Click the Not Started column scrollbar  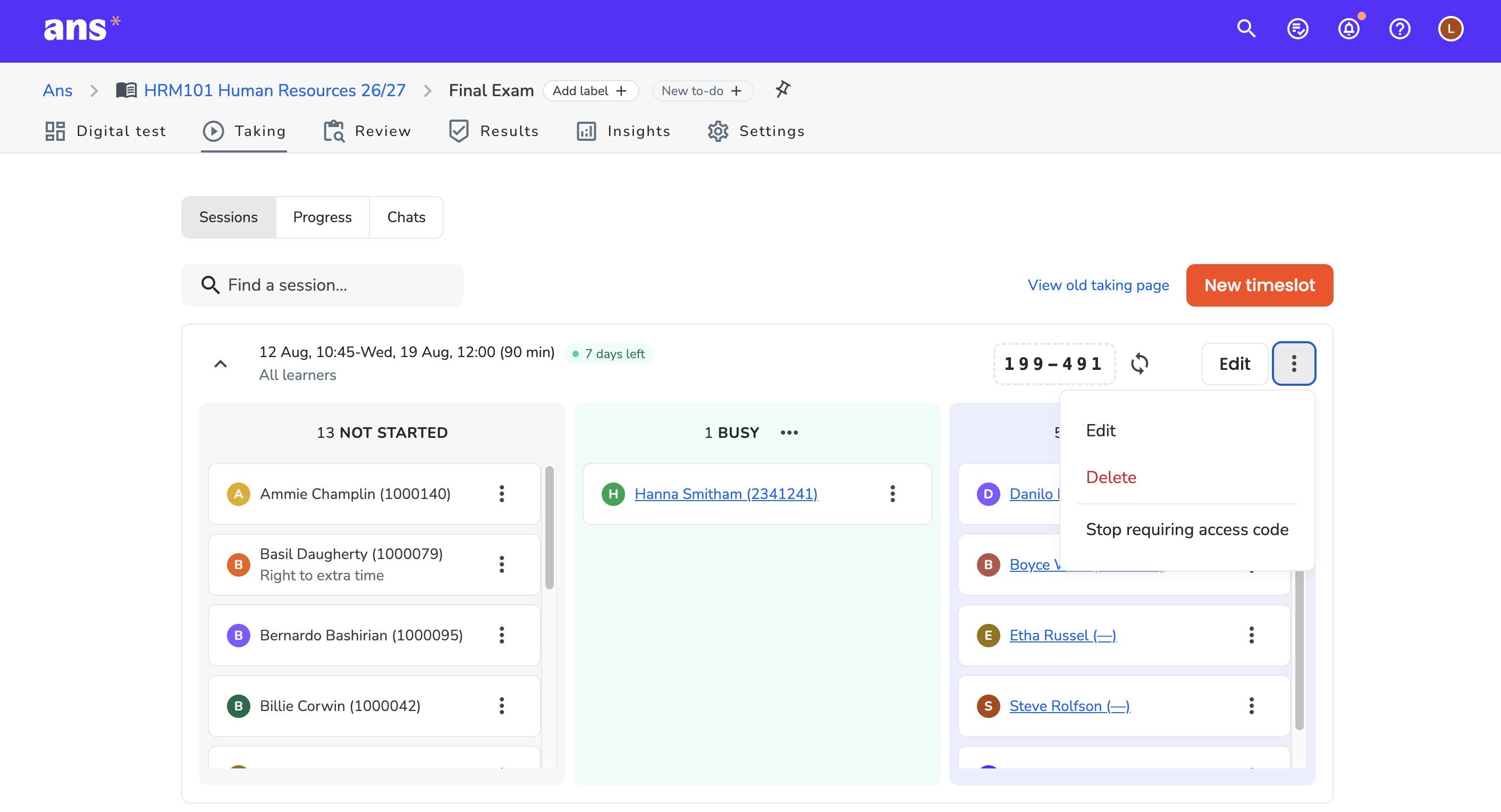pyautogui.click(x=549, y=528)
